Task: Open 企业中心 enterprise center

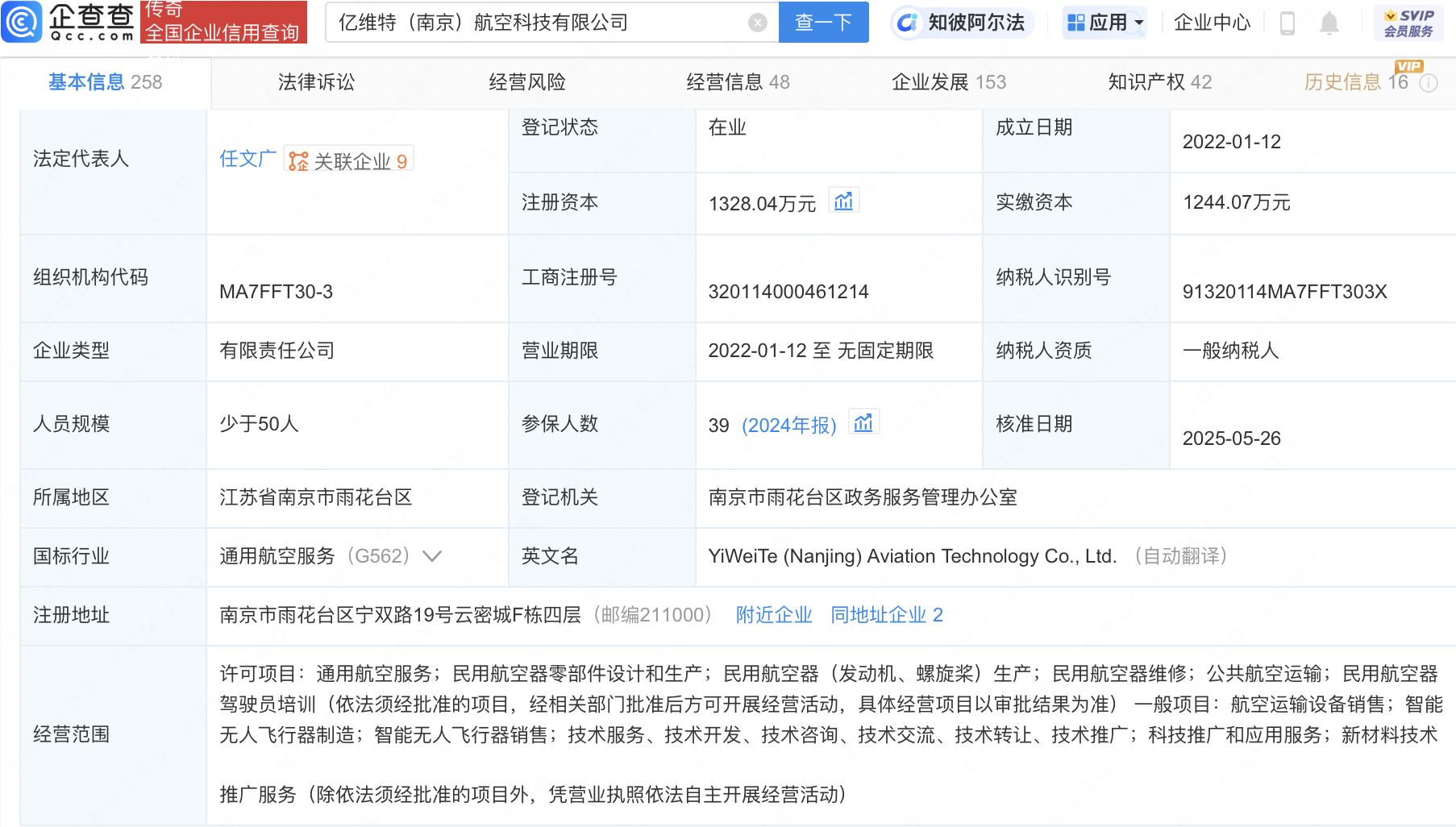Action: tap(1212, 23)
